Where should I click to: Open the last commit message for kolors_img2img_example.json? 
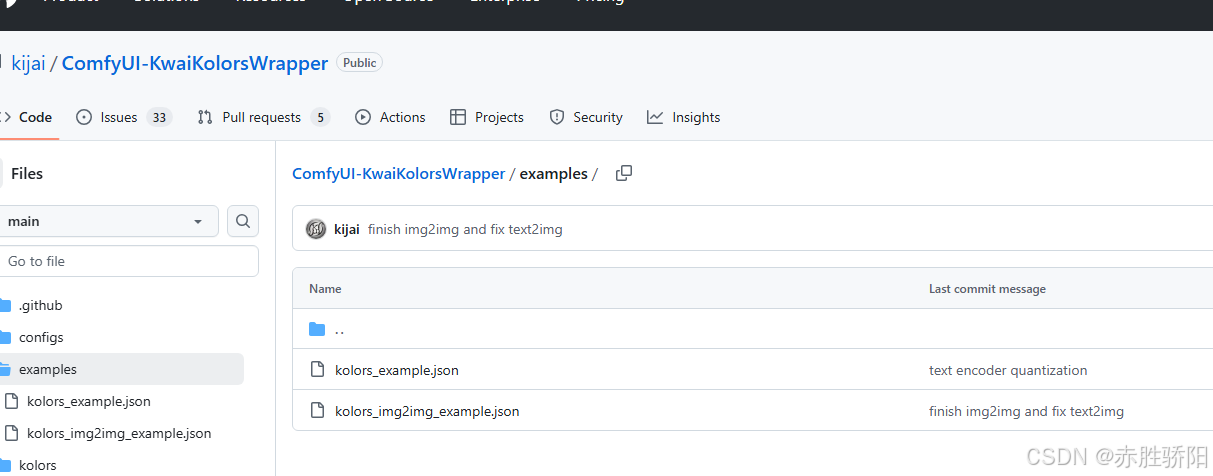pyautogui.click(x=1026, y=411)
